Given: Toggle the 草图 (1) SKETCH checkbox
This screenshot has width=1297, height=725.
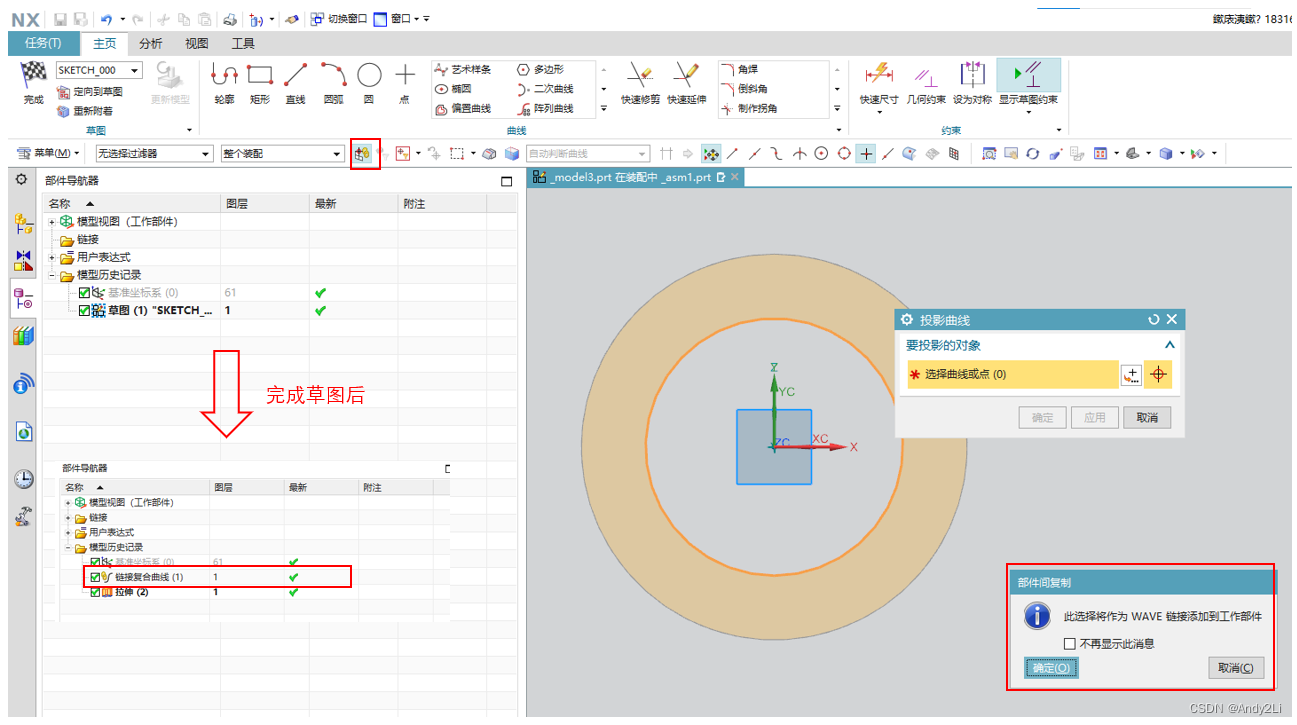Looking at the screenshot, I should pos(85,311).
